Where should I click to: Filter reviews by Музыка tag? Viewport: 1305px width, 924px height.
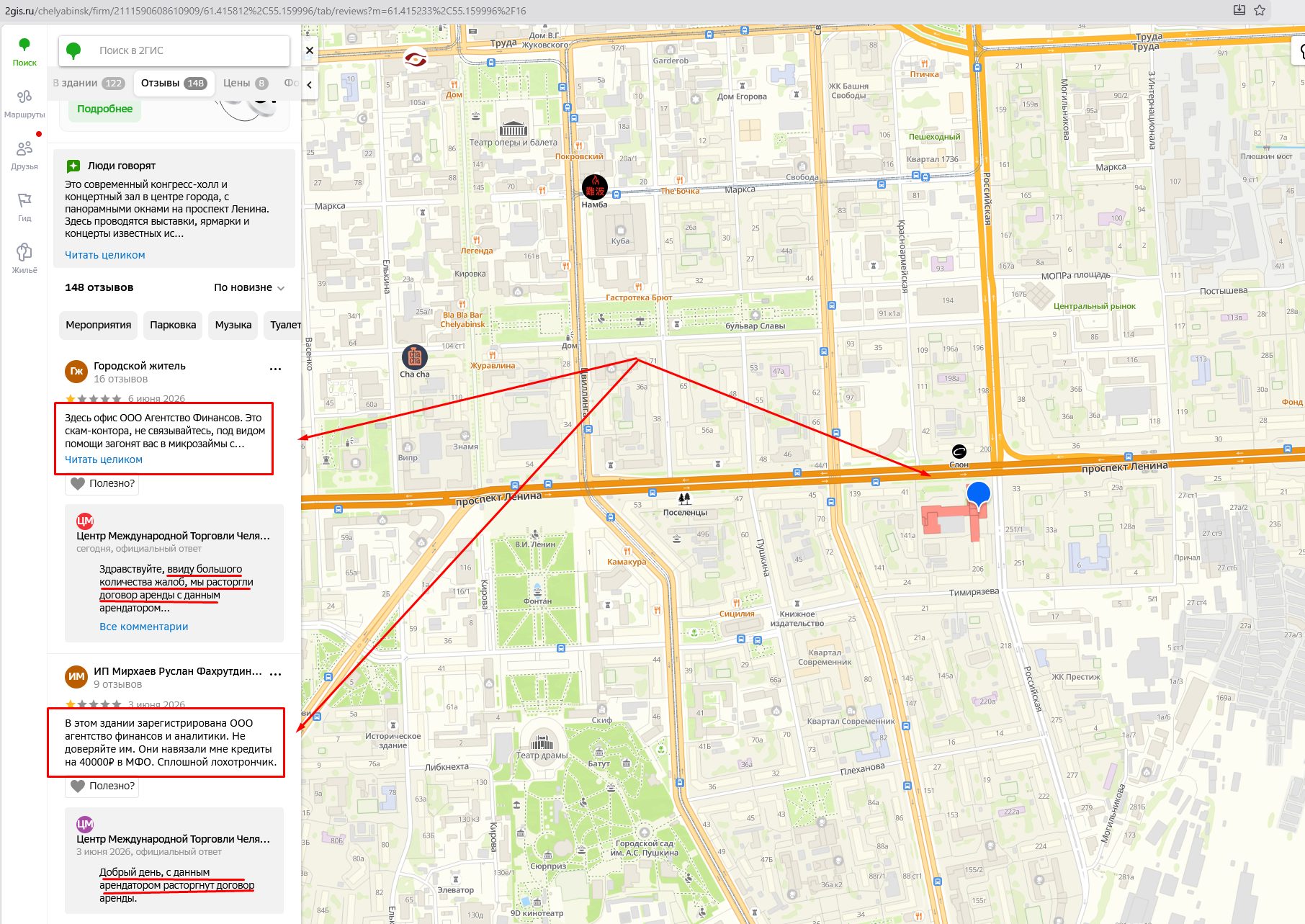(233, 325)
